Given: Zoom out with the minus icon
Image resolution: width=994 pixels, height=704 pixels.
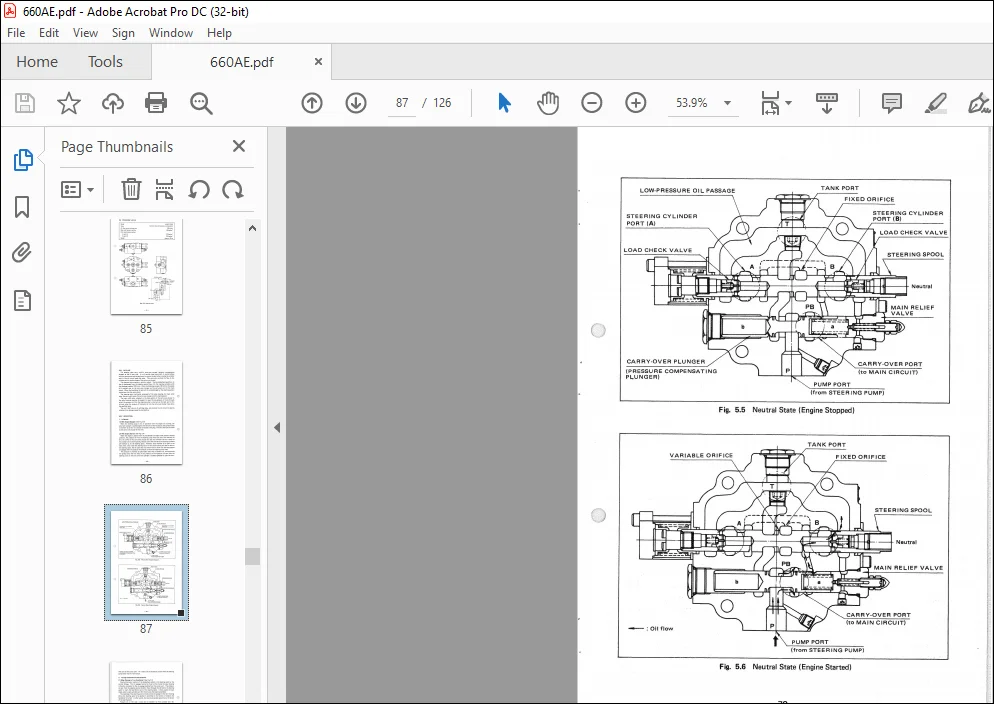Looking at the screenshot, I should [591, 103].
